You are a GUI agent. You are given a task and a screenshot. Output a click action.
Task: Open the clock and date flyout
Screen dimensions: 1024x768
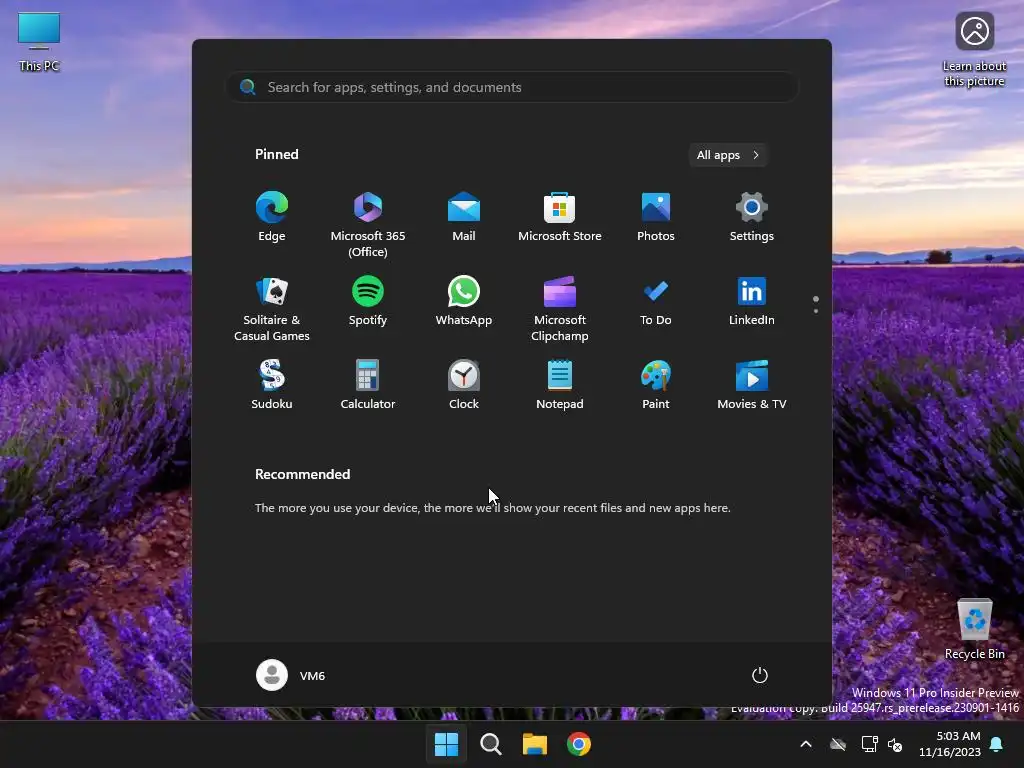click(x=950, y=744)
